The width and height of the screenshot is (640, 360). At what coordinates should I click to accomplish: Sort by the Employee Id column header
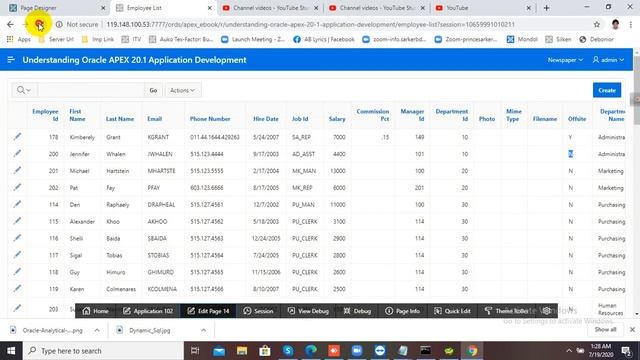pos(45,115)
